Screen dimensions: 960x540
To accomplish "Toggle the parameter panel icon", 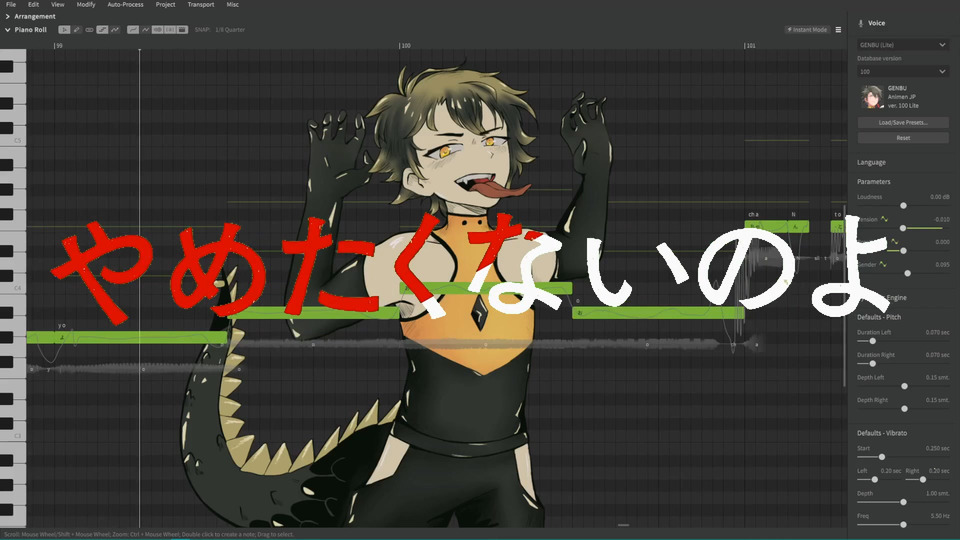I will point(182,29).
